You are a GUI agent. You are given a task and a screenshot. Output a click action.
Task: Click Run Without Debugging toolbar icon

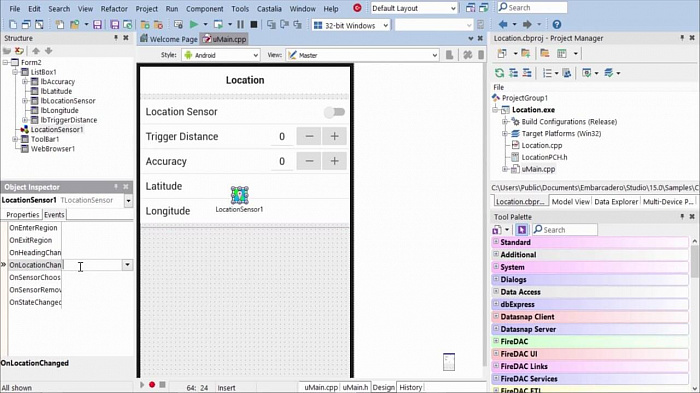tap(218, 25)
